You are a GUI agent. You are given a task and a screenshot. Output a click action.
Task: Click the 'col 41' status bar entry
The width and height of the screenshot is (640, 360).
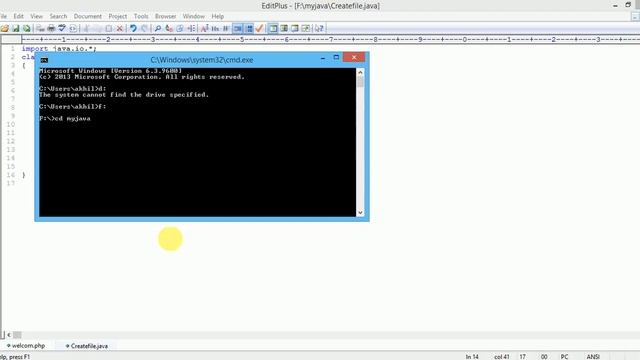click(502, 356)
